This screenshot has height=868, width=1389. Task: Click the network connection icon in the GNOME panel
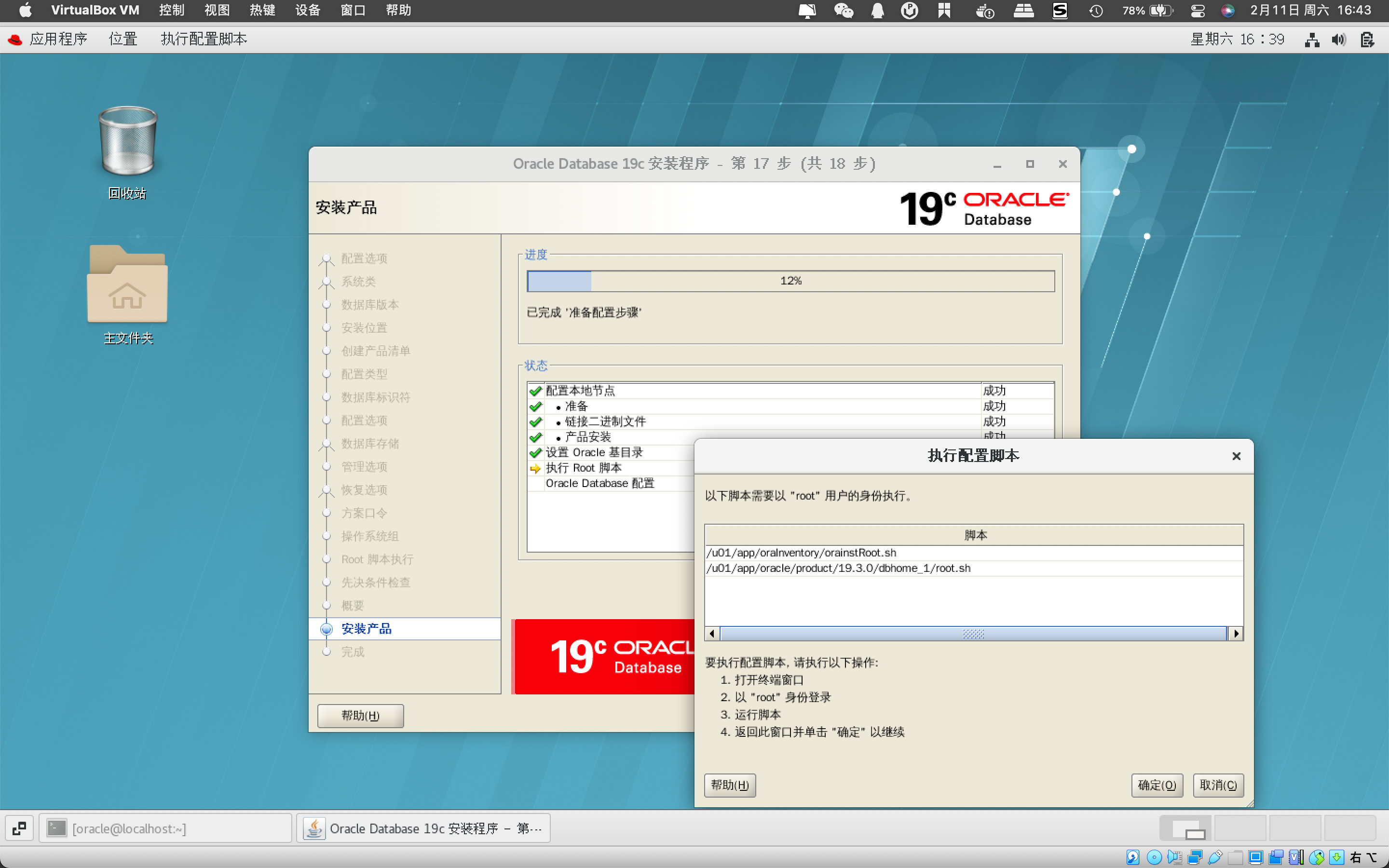click(x=1311, y=40)
